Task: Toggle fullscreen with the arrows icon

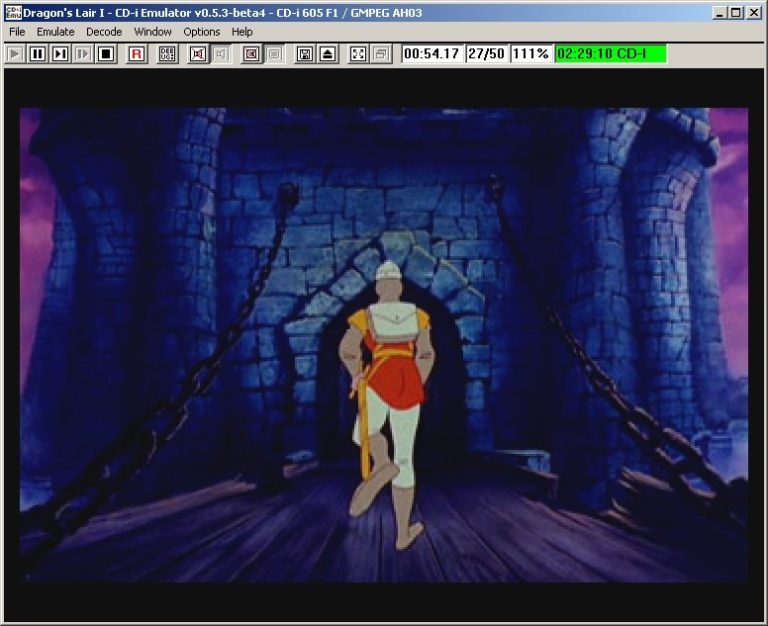Action: [x=358, y=54]
